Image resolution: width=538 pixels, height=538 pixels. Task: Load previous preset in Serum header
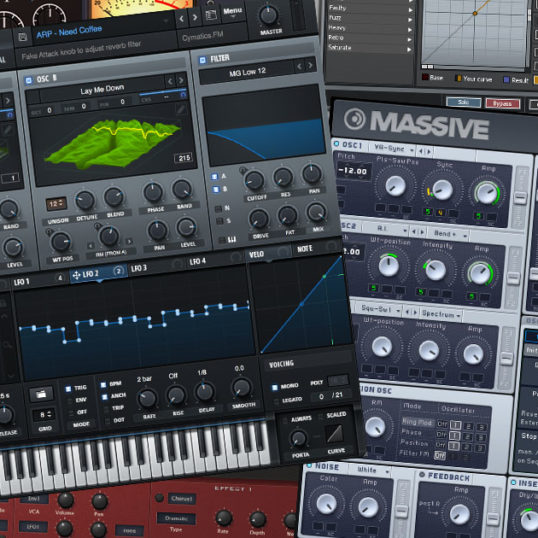coord(182,18)
